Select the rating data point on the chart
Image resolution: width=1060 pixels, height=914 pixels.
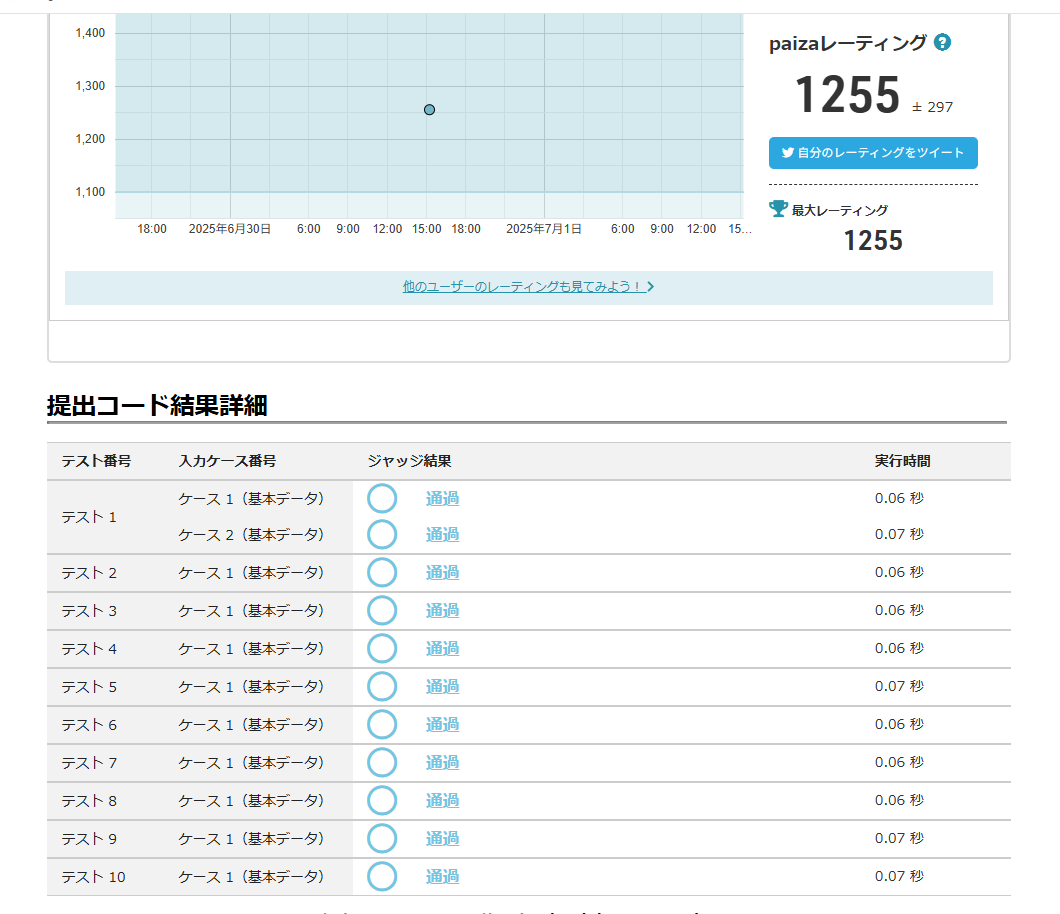429,110
